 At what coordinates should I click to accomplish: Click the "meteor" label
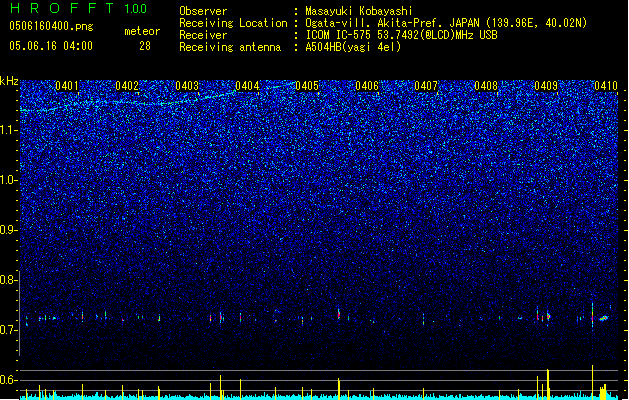pos(142,31)
